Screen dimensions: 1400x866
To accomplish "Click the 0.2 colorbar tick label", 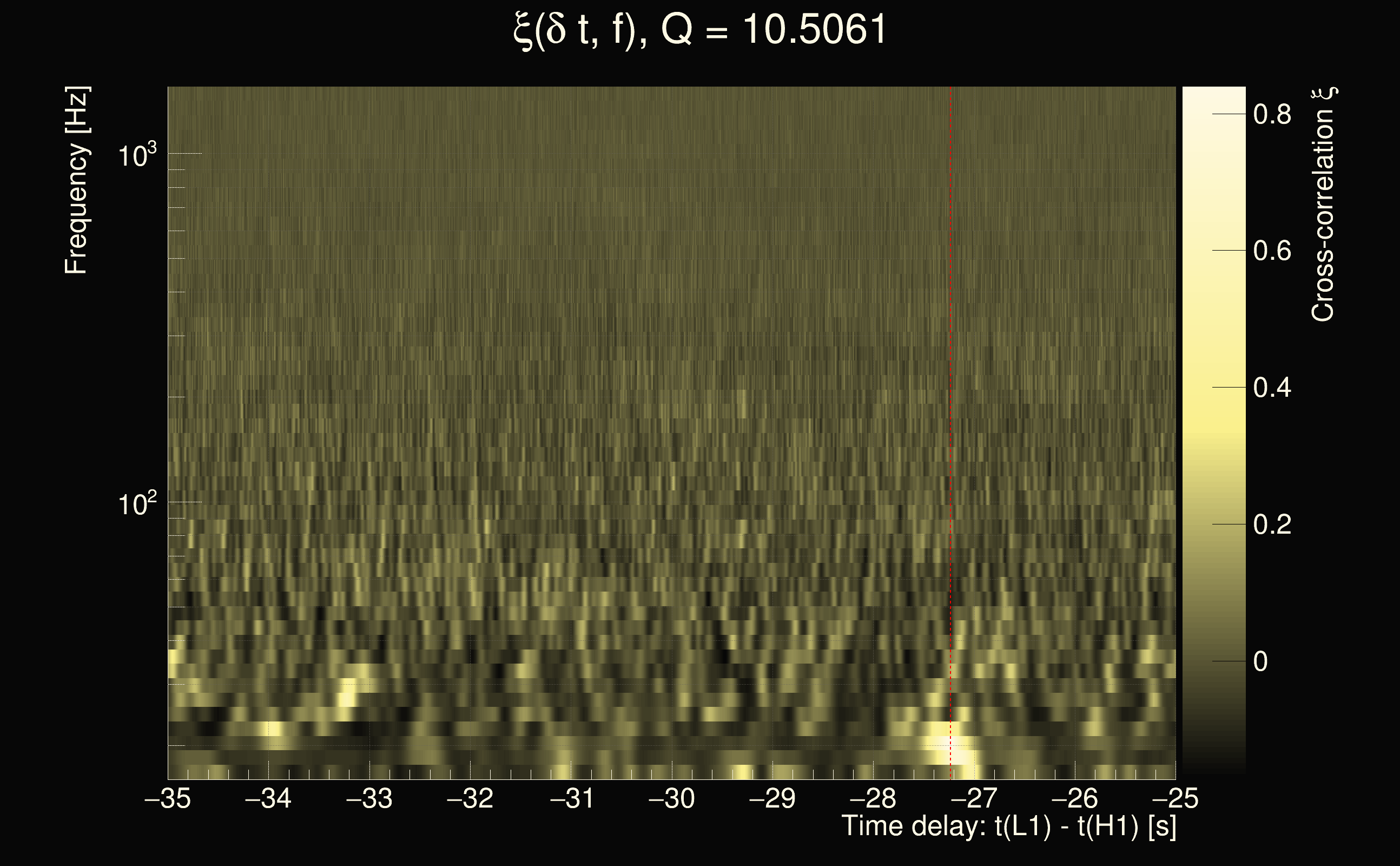I will 1272,524.
